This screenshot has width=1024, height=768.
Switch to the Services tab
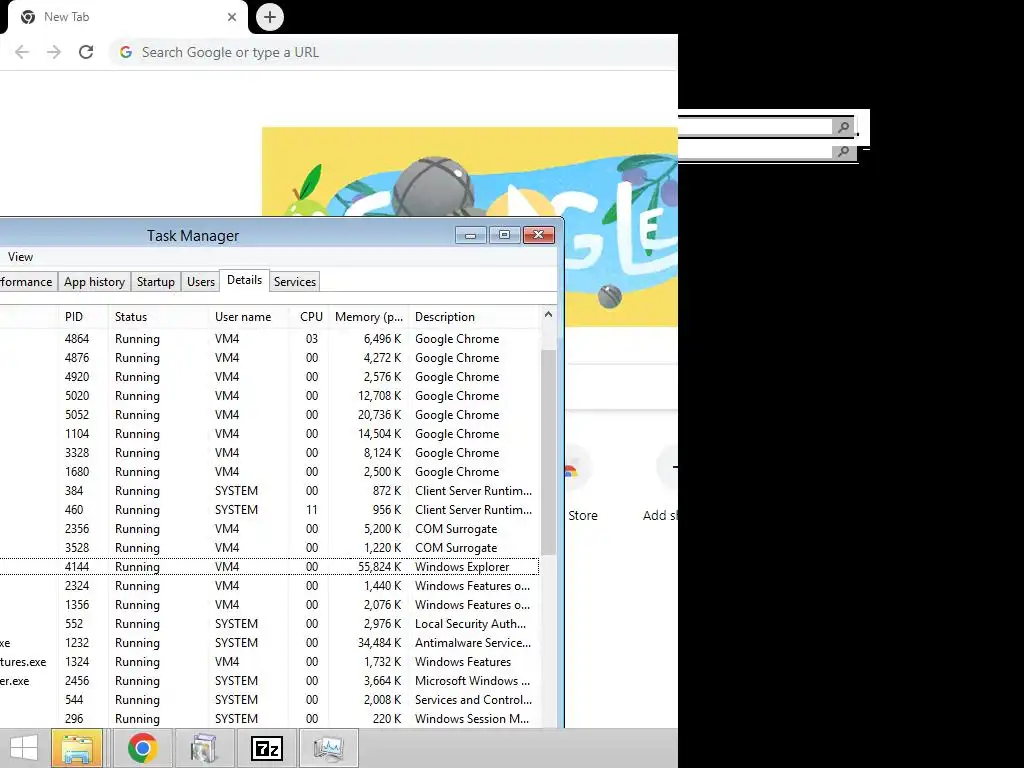[295, 281]
